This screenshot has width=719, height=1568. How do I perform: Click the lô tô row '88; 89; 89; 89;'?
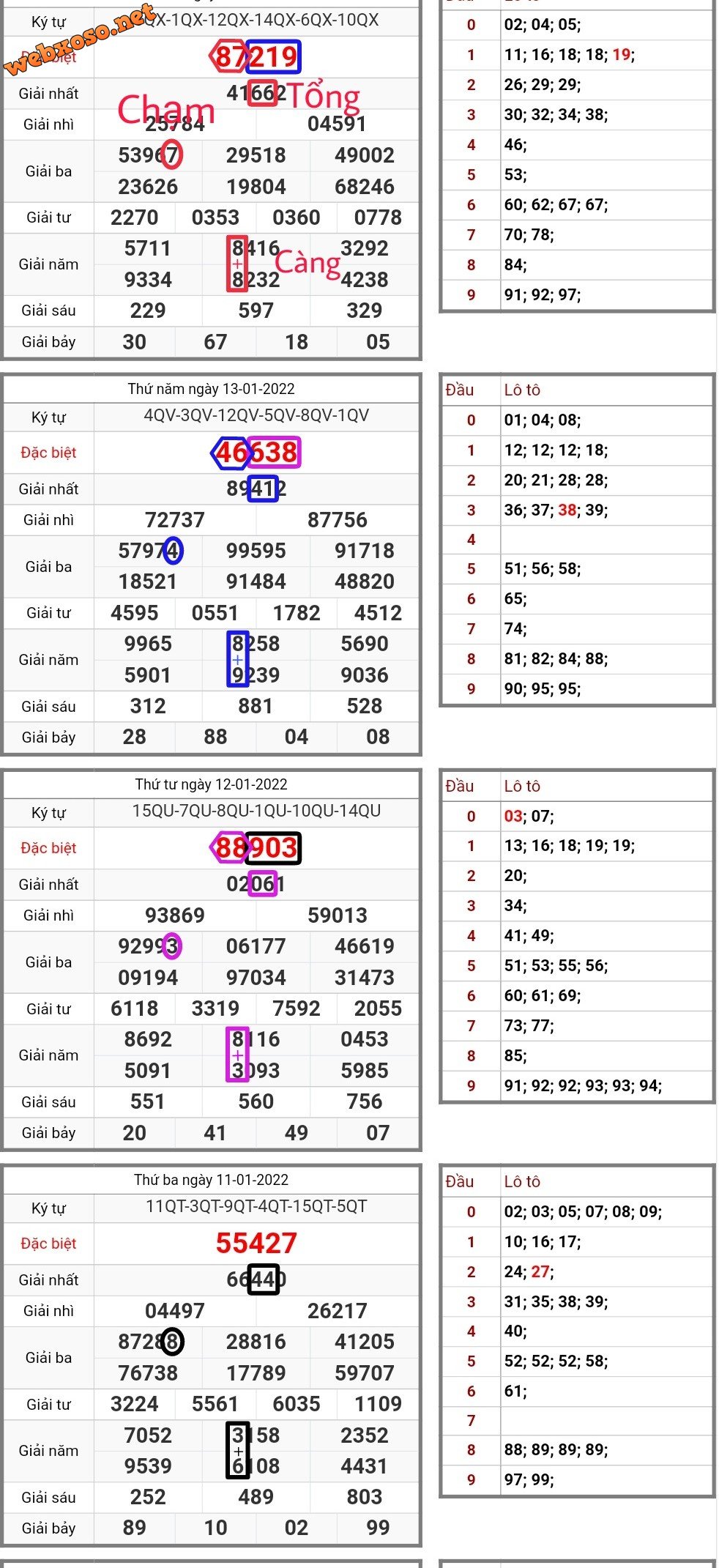tap(556, 1450)
